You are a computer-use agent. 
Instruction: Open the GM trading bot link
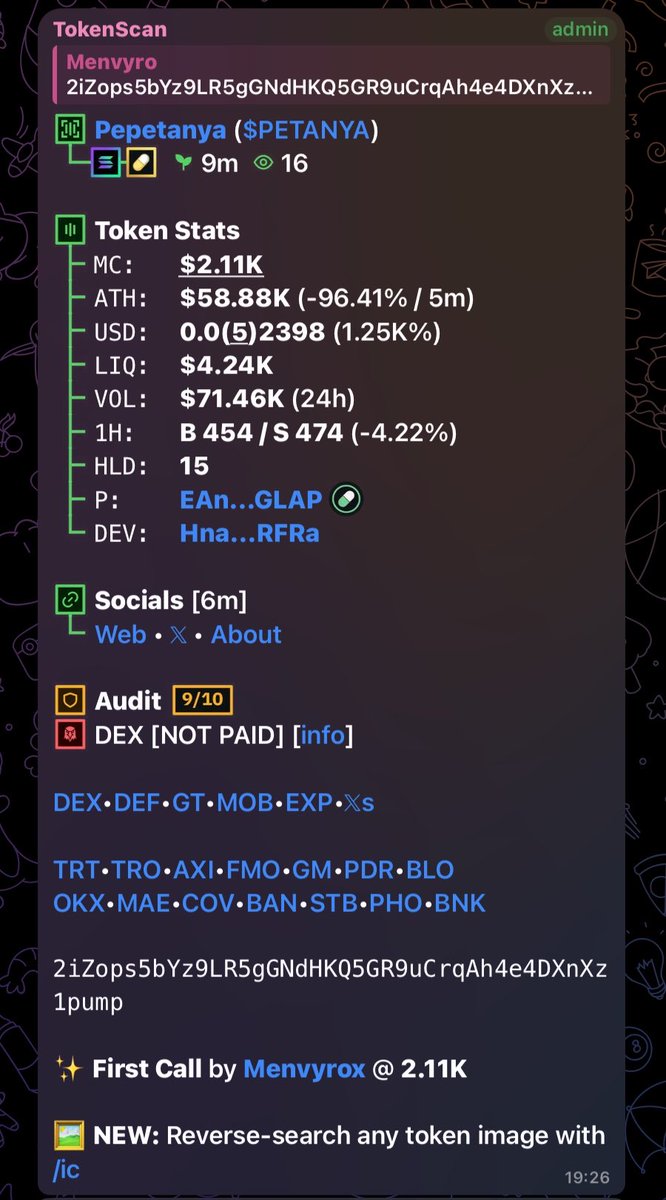tap(312, 869)
